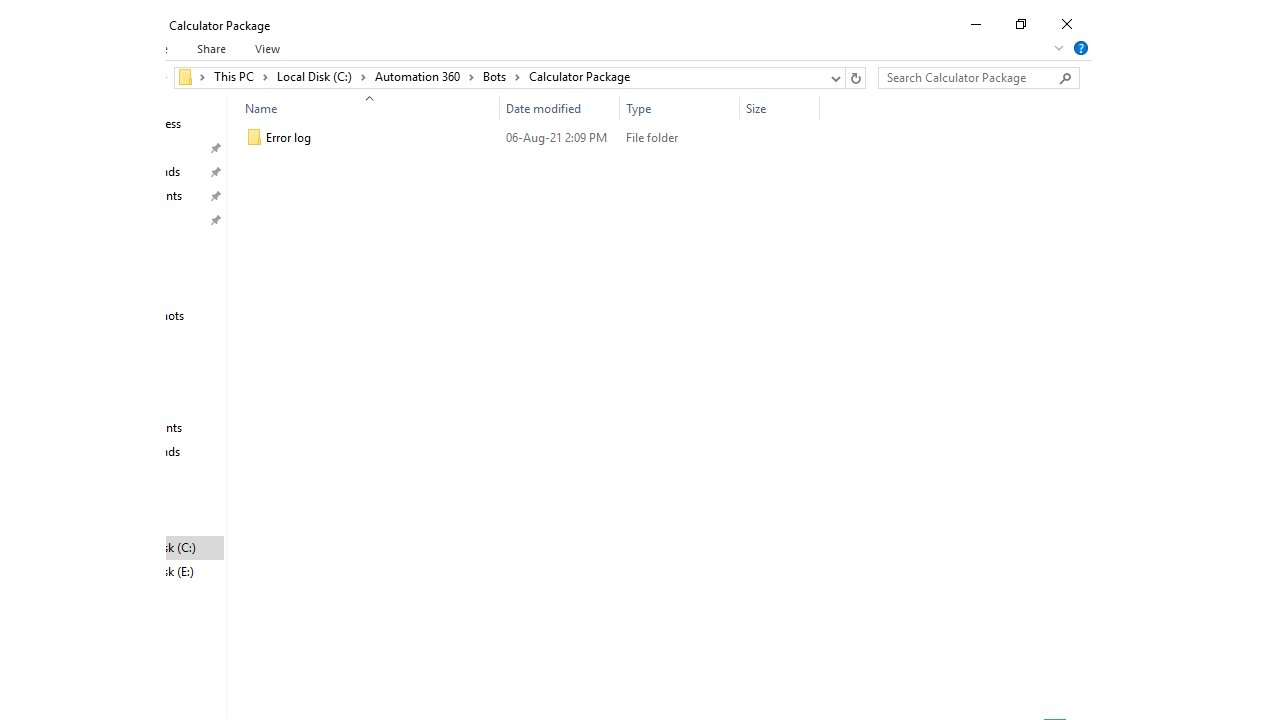Viewport: 1280px width, 720px height.
Task: Open the blue Help question mark icon
Action: pyautogui.click(x=1081, y=48)
